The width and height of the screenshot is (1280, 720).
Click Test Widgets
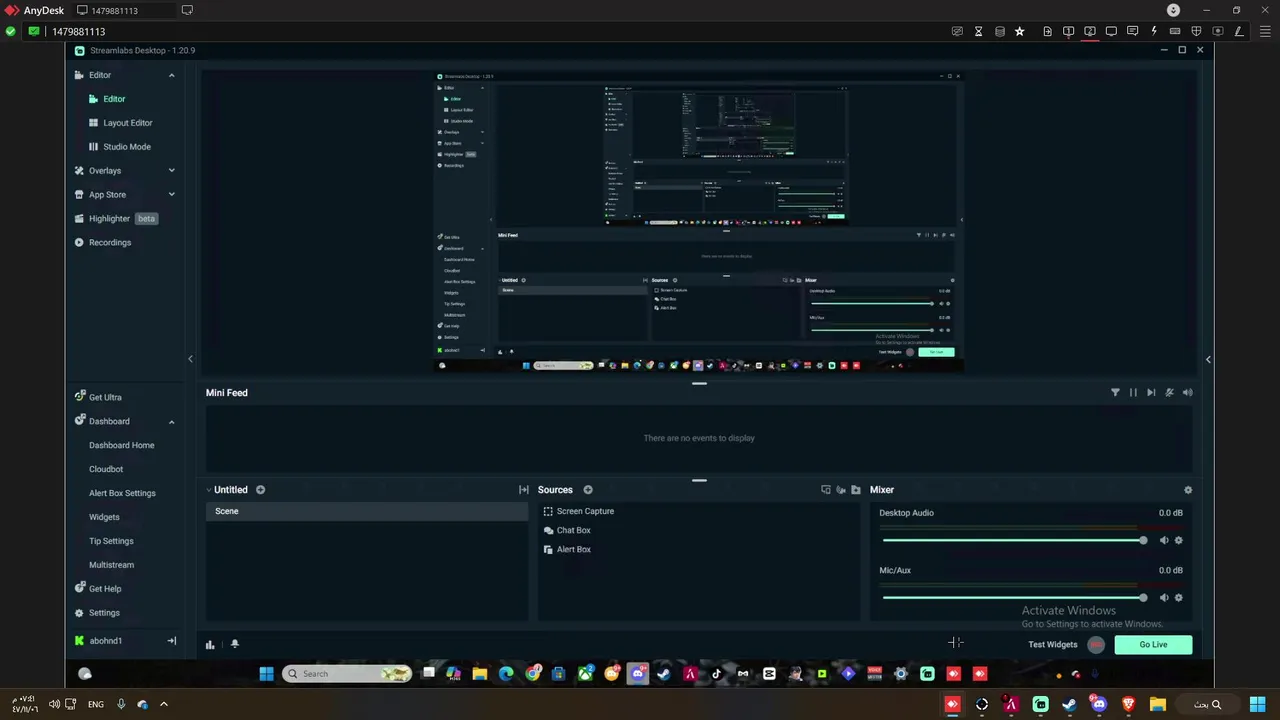coord(1052,645)
